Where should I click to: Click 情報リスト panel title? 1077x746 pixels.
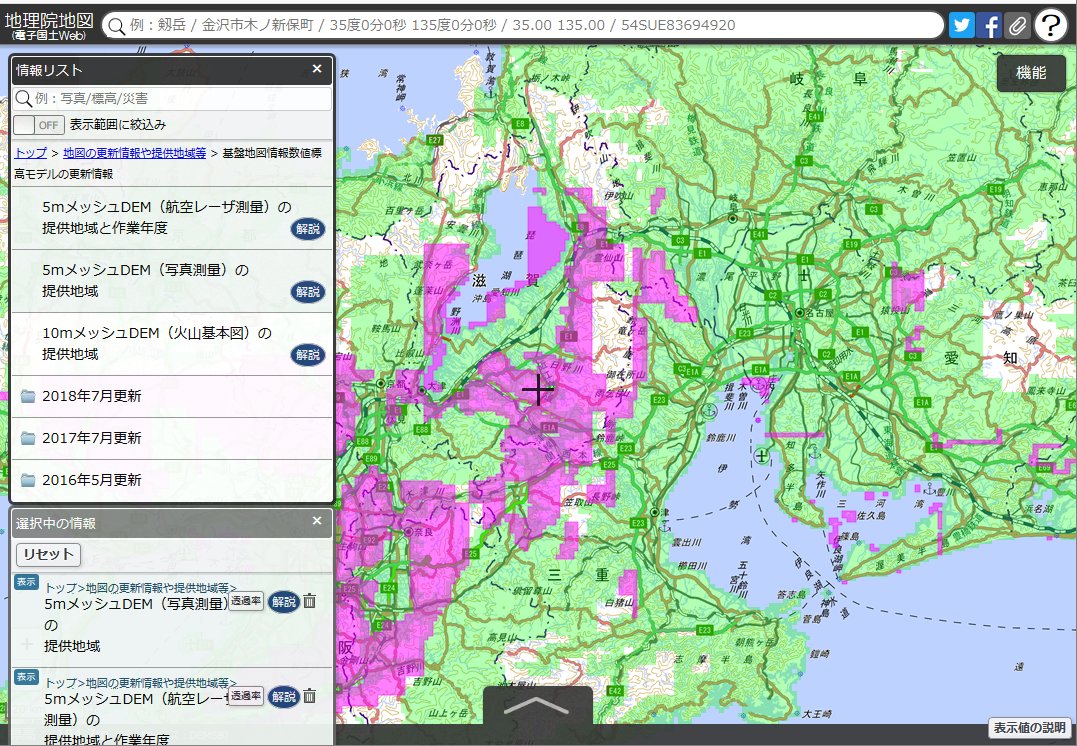click(49, 70)
